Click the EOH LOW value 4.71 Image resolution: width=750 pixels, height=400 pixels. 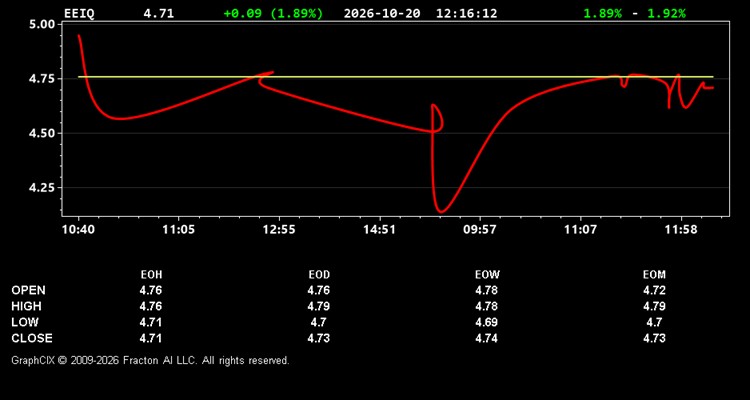pos(151,322)
